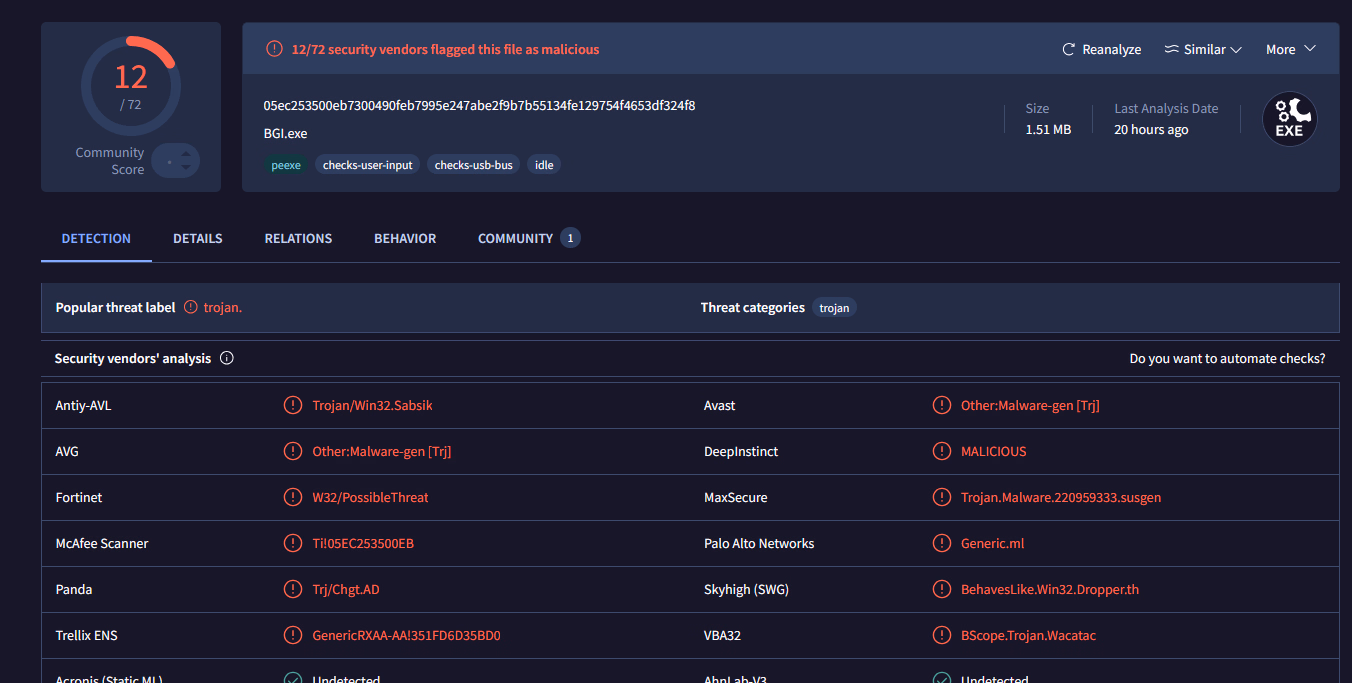Image resolution: width=1352 pixels, height=683 pixels.
Task: Click the EXE file type icon
Action: tap(1289, 120)
